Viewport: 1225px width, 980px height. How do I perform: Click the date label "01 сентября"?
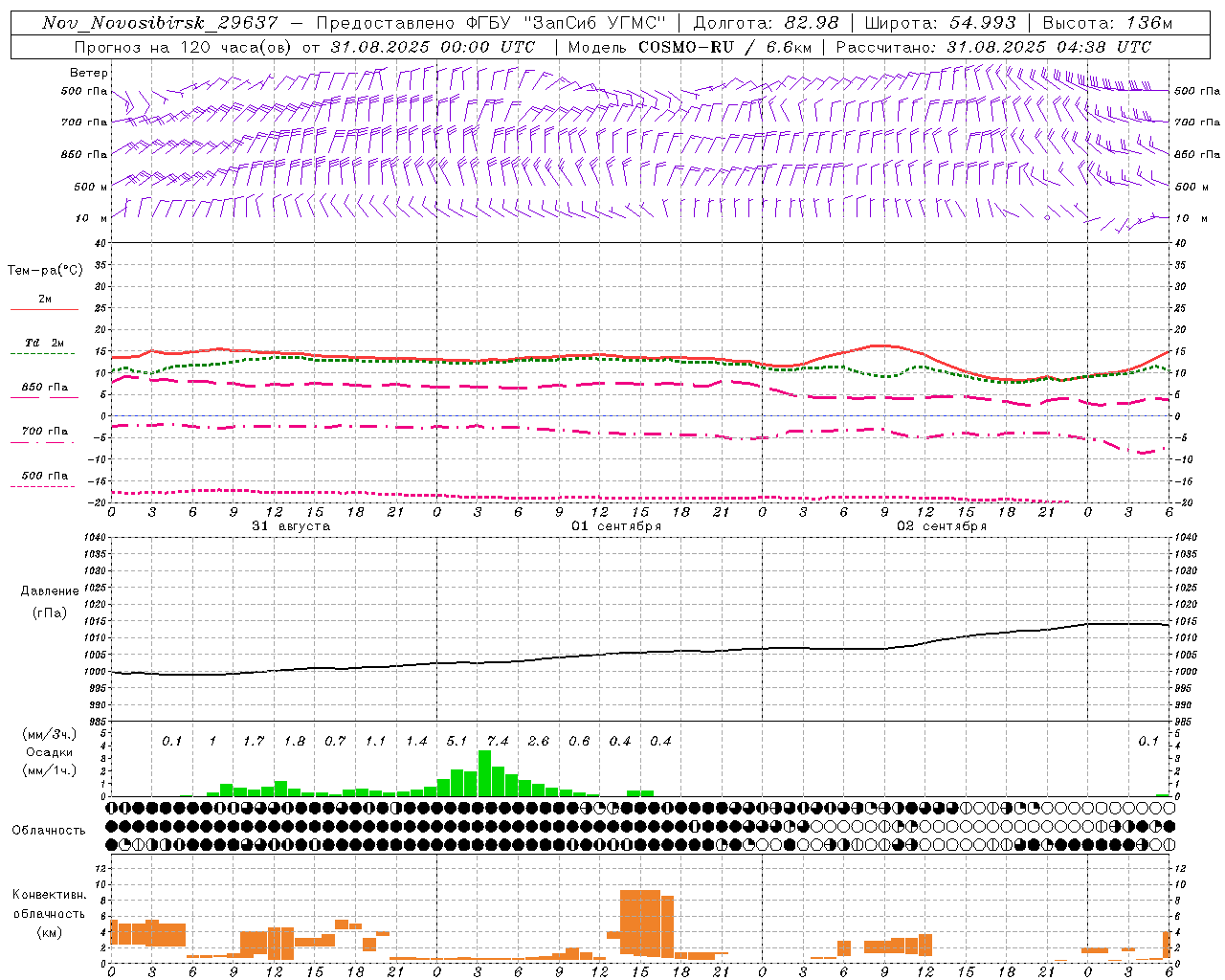[616, 526]
